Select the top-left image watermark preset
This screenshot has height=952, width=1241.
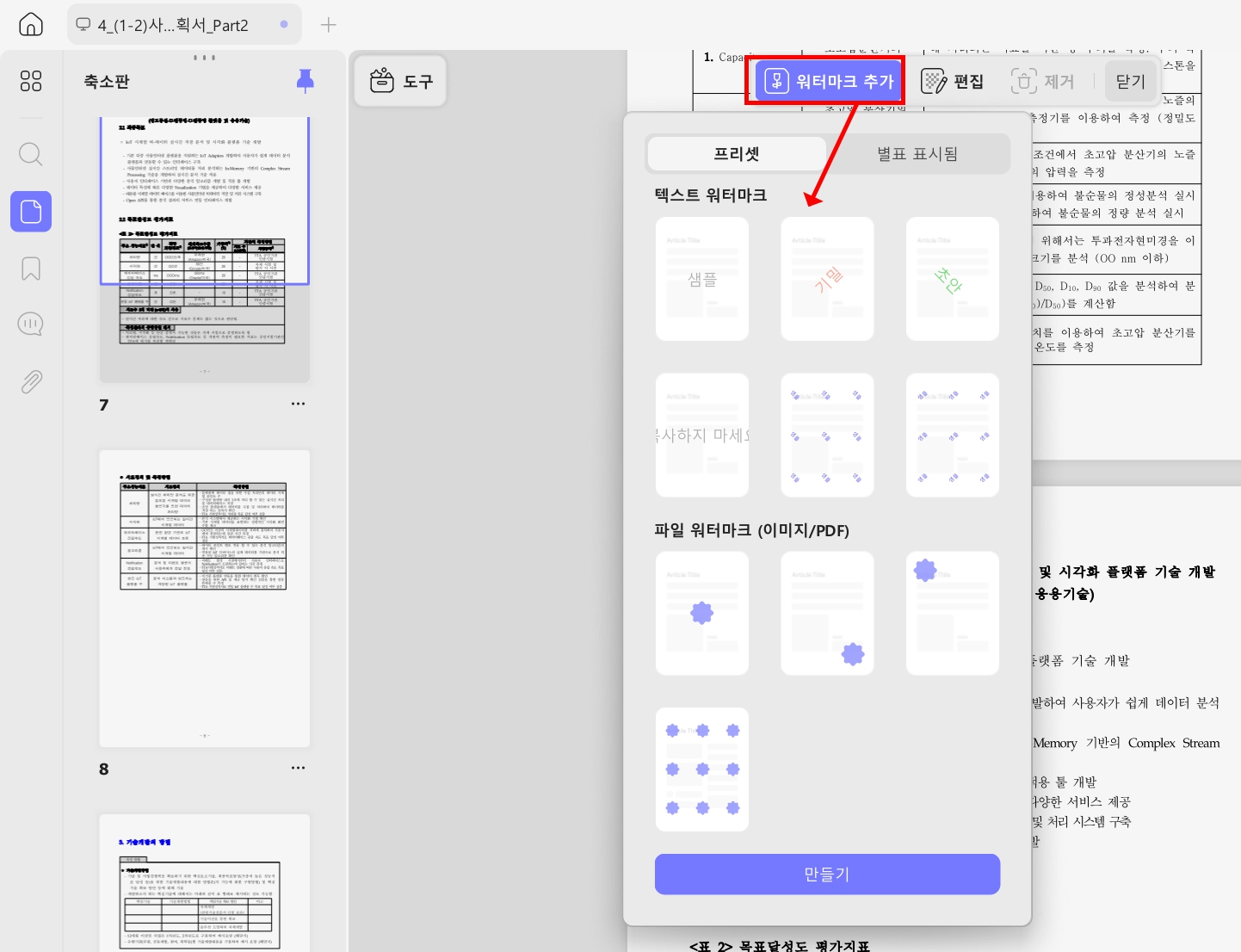(953, 613)
